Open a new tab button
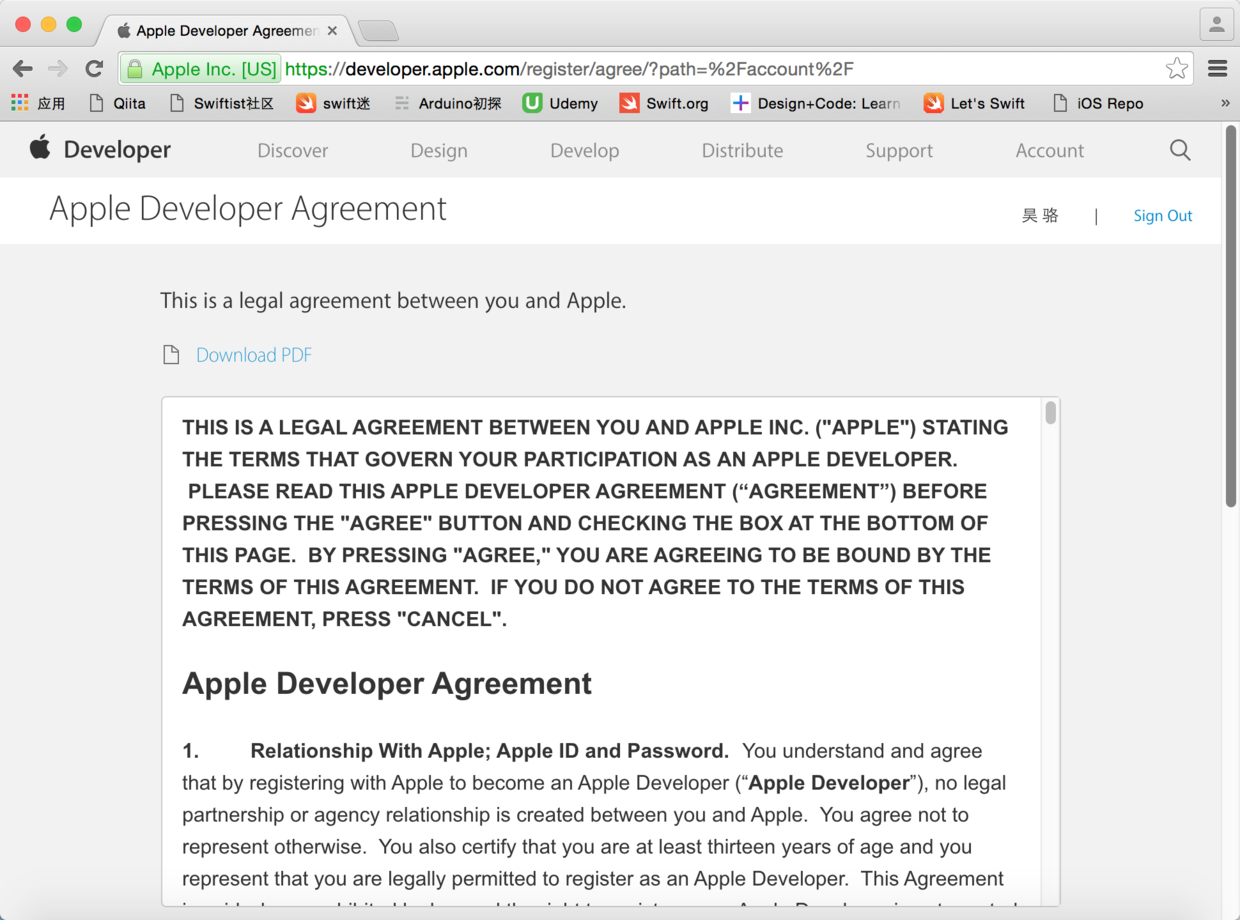This screenshot has width=1240, height=920. click(378, 31)
